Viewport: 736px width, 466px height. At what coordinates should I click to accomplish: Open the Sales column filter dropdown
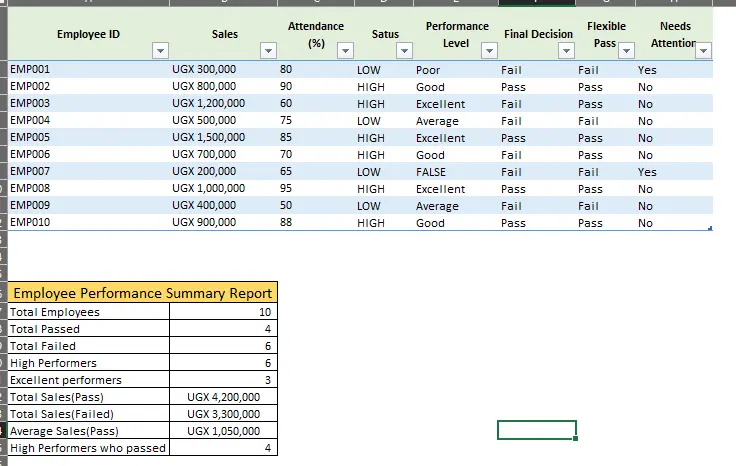(268, 50)
